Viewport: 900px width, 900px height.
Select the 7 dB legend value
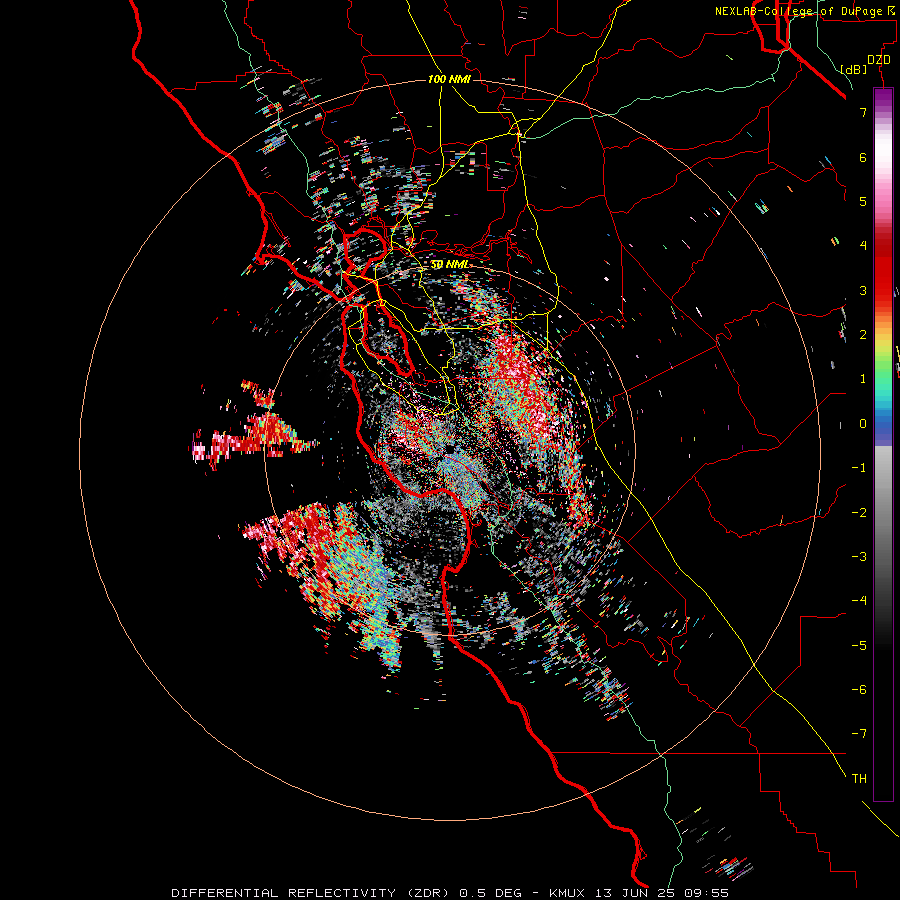[x=863, y=112]
